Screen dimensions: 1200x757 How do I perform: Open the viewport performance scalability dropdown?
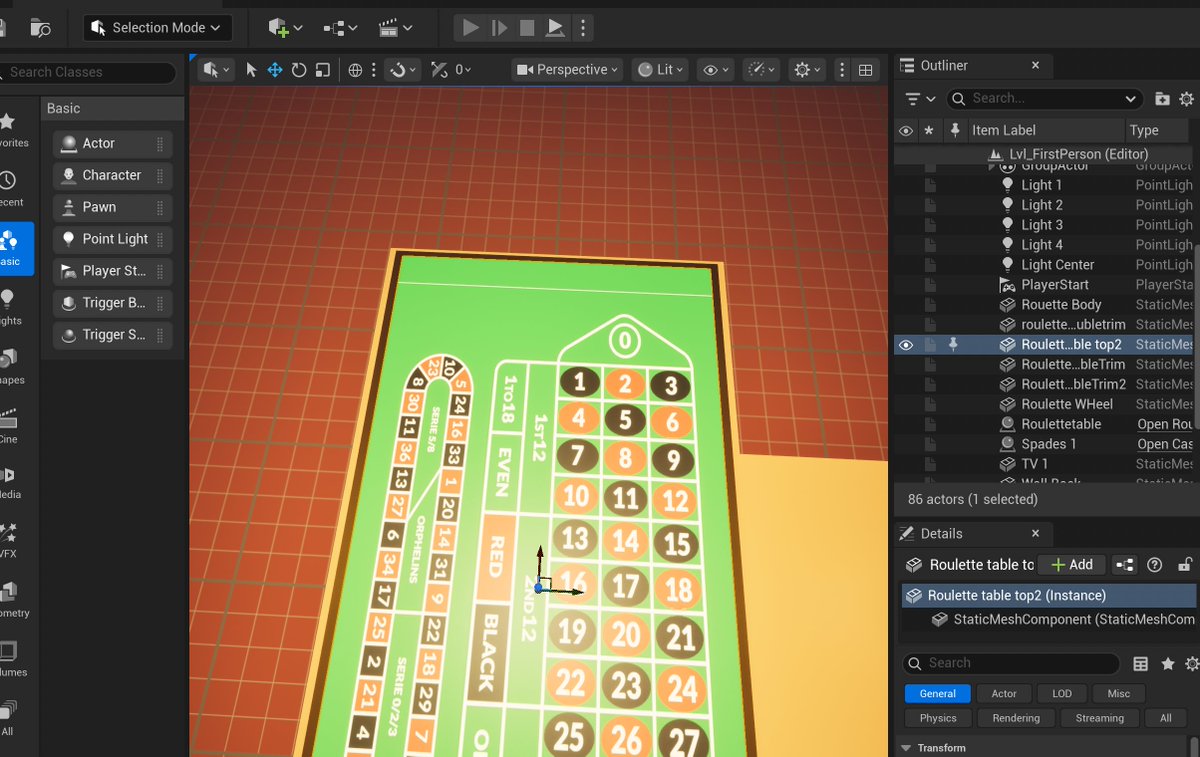pyautogui.click(x=763, y=69)
